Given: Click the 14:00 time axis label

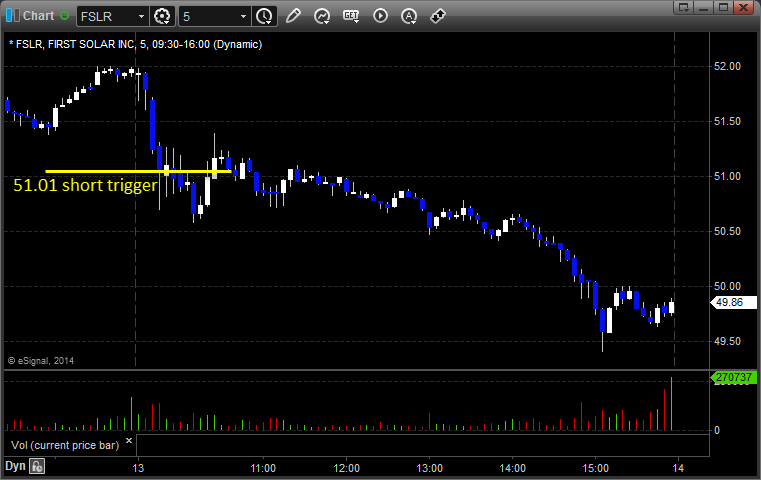Looking at the screenshot, I should 513,468.
